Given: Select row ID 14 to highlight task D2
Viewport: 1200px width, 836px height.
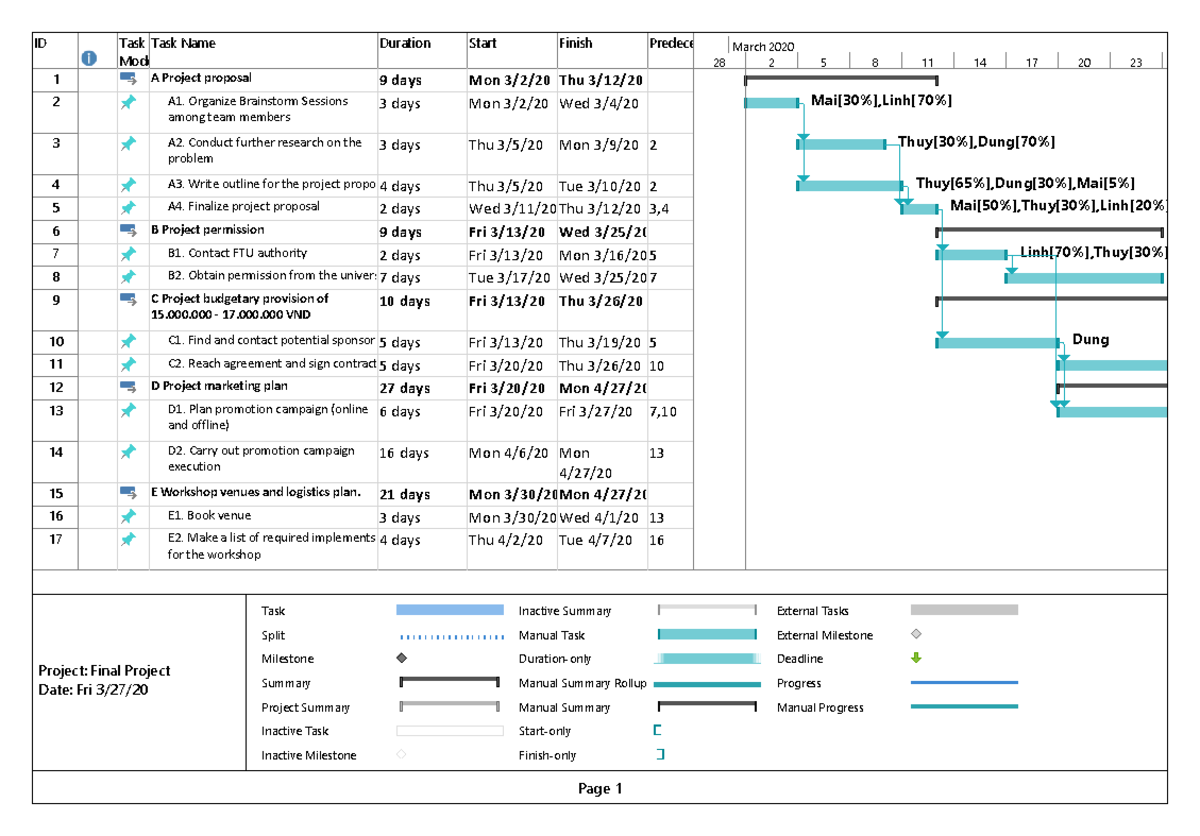Looking at the screenshot, I should point(55,452).
